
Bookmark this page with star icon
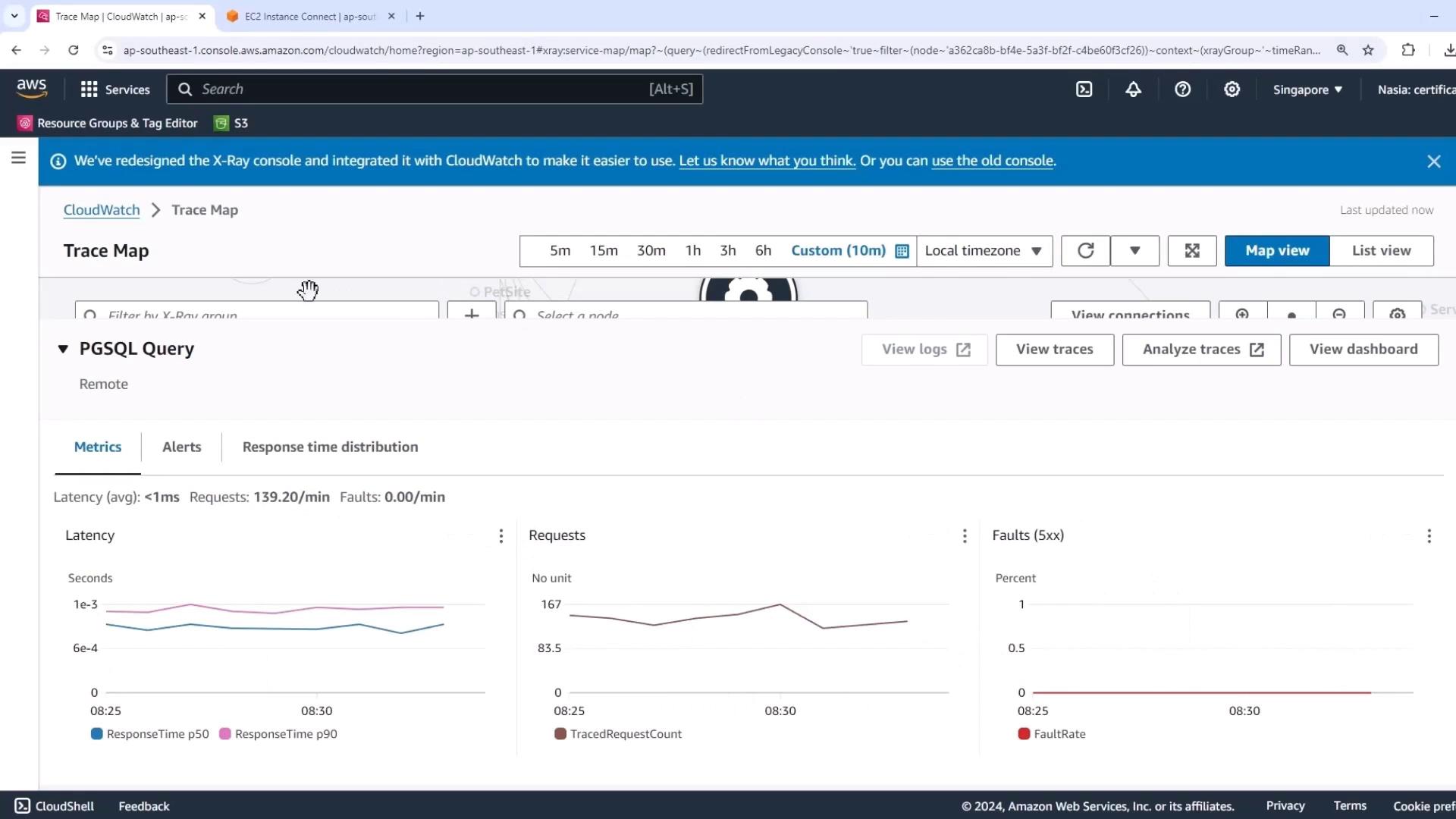point(1368,50)
